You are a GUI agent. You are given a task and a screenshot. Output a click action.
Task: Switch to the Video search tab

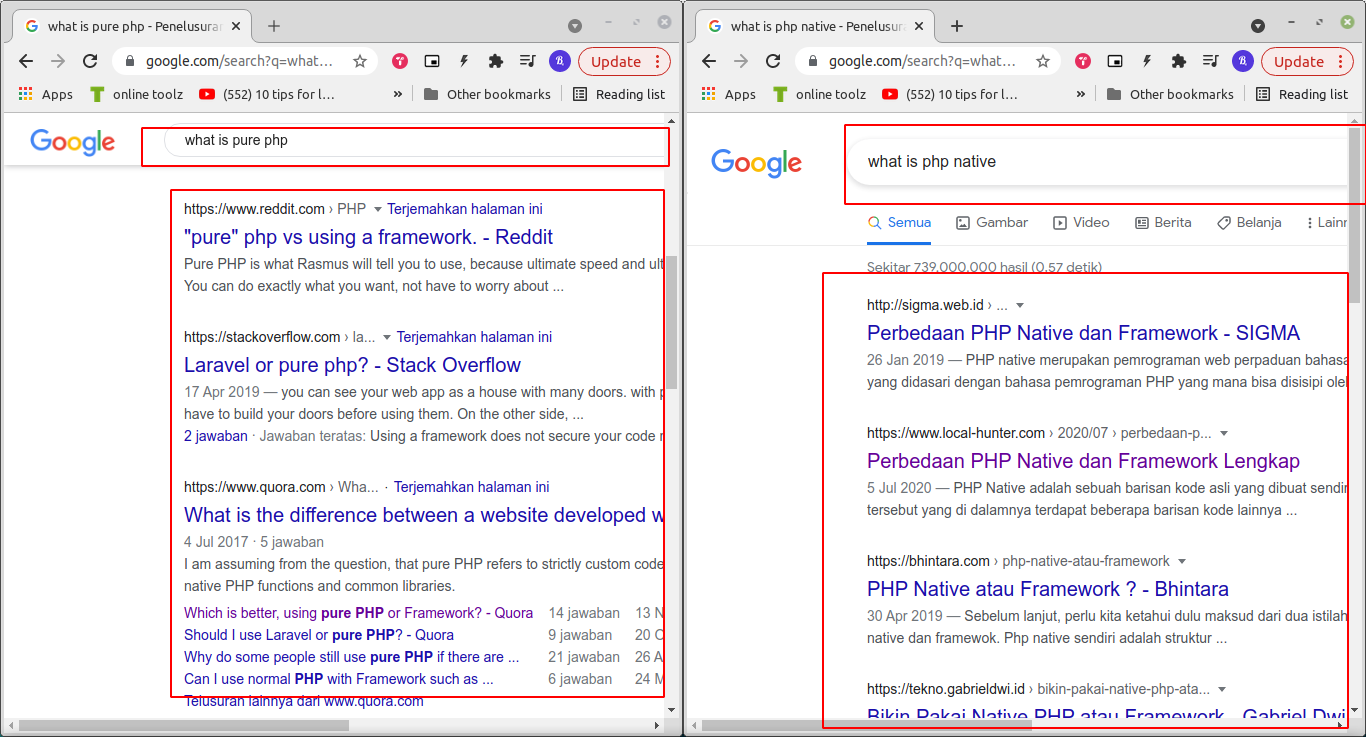click(1081, 222)
